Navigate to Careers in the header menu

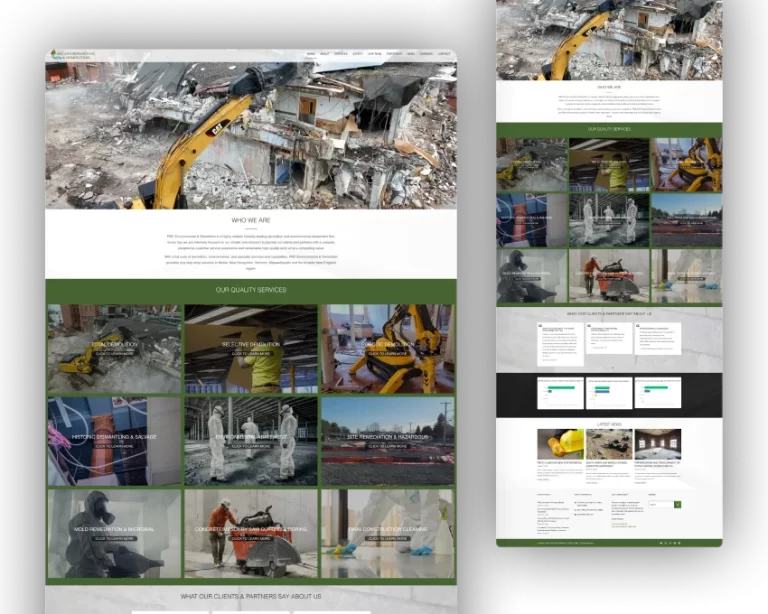pyautogui.click(x=427, y=54)
